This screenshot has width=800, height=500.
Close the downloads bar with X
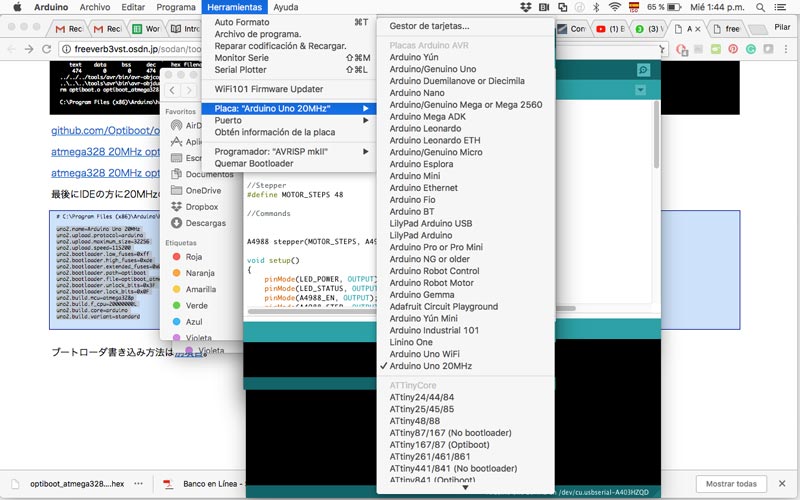click(x=782, y=483)
